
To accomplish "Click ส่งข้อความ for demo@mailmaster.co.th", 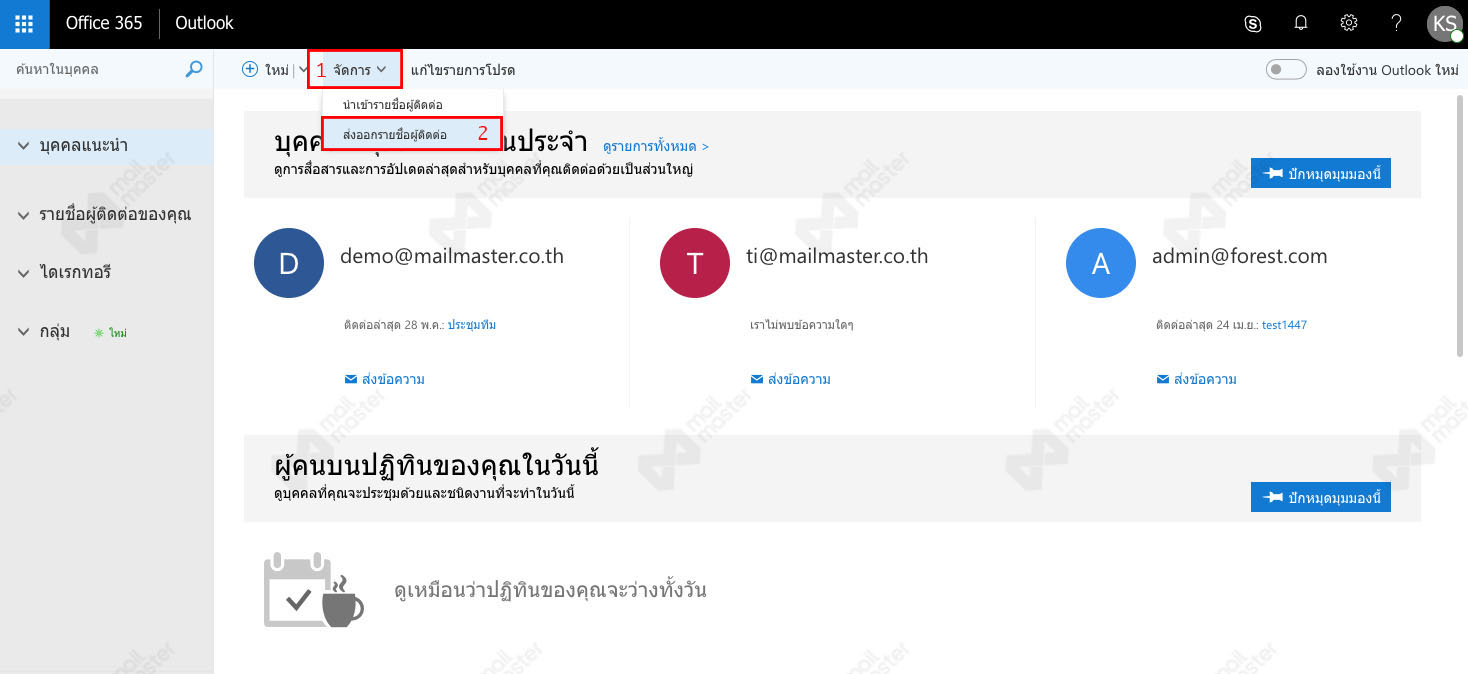I will (393, 379).
